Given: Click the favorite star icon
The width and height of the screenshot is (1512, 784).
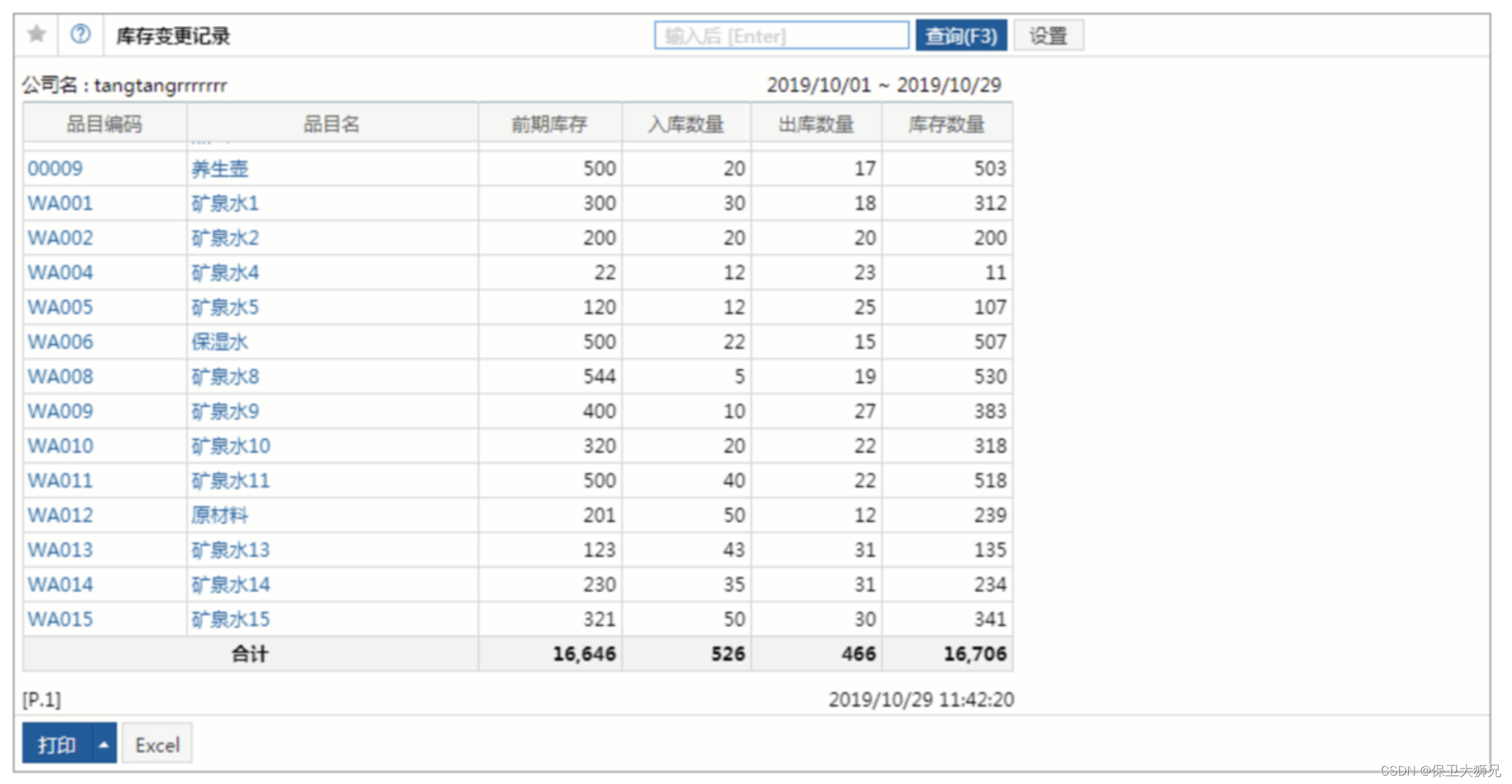Looking at the screenshot, I should 37,34.
